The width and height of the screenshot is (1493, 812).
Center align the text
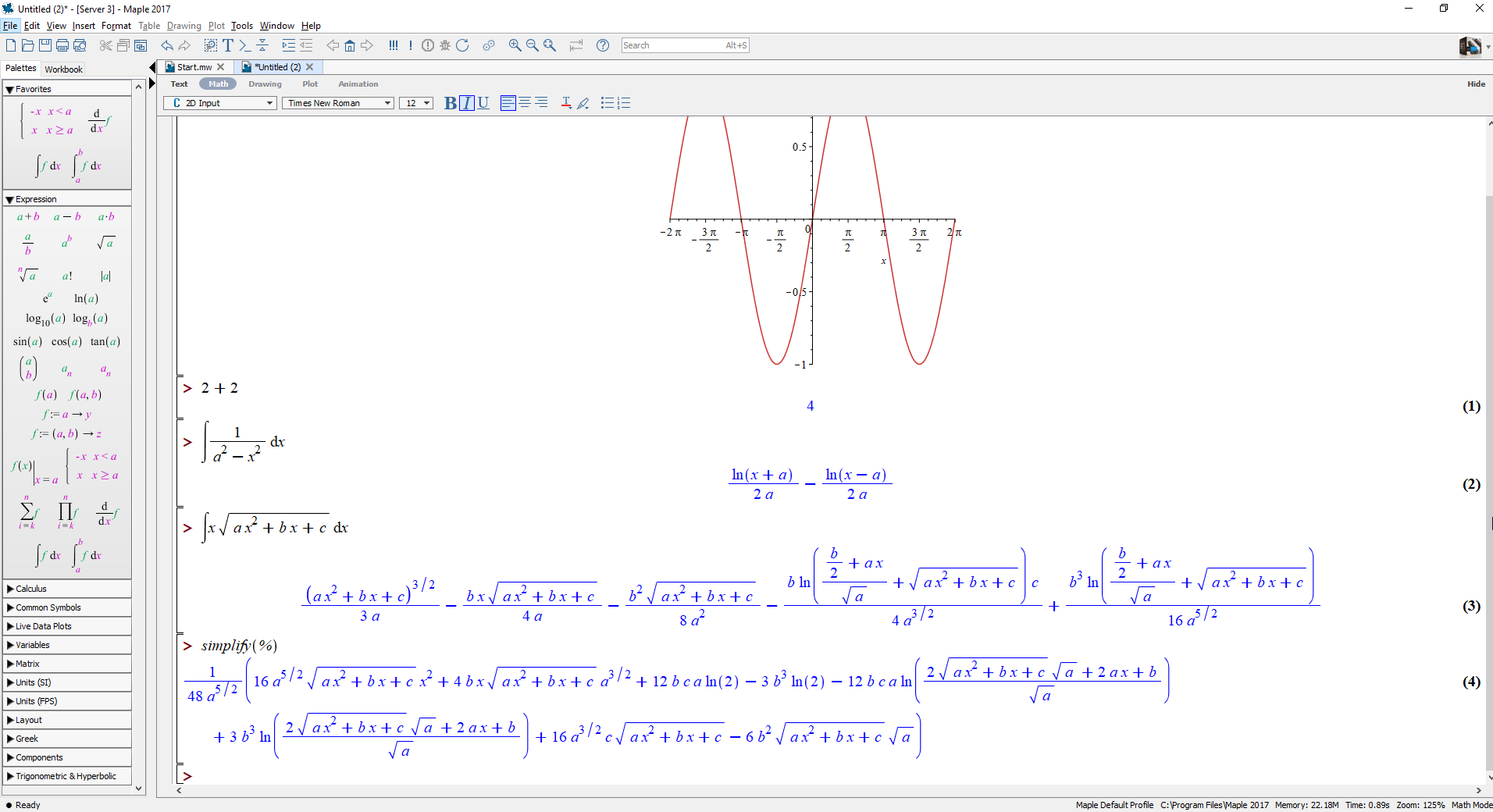(x=525, y=103)
